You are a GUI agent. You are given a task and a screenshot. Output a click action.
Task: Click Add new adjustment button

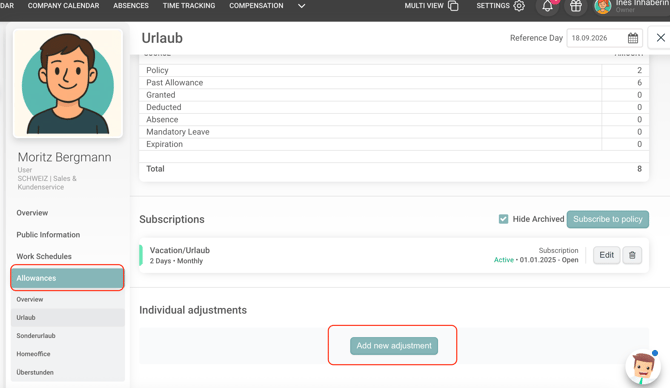coord(394,346)
